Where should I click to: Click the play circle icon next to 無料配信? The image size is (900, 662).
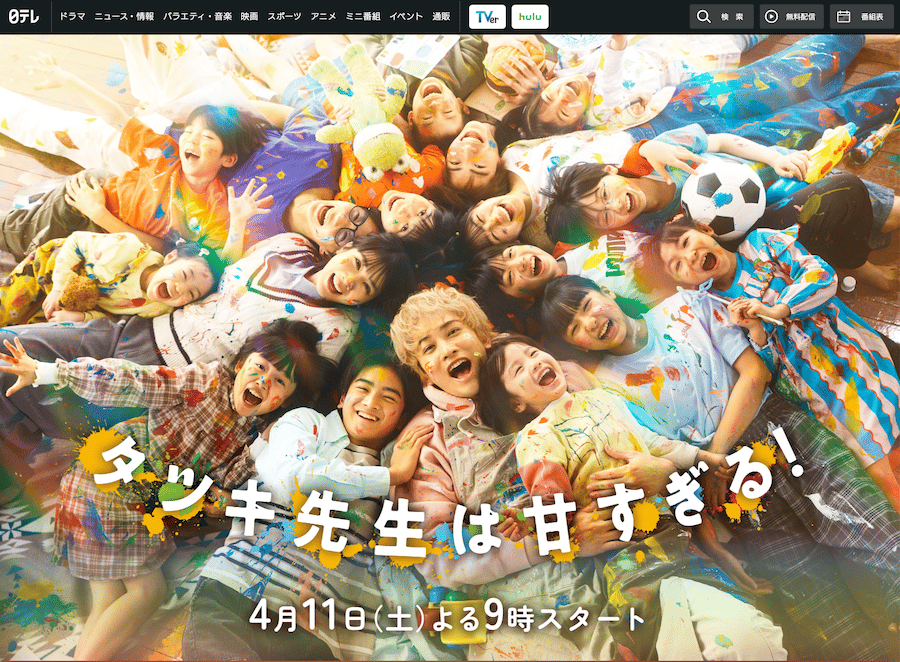point(769,16)
